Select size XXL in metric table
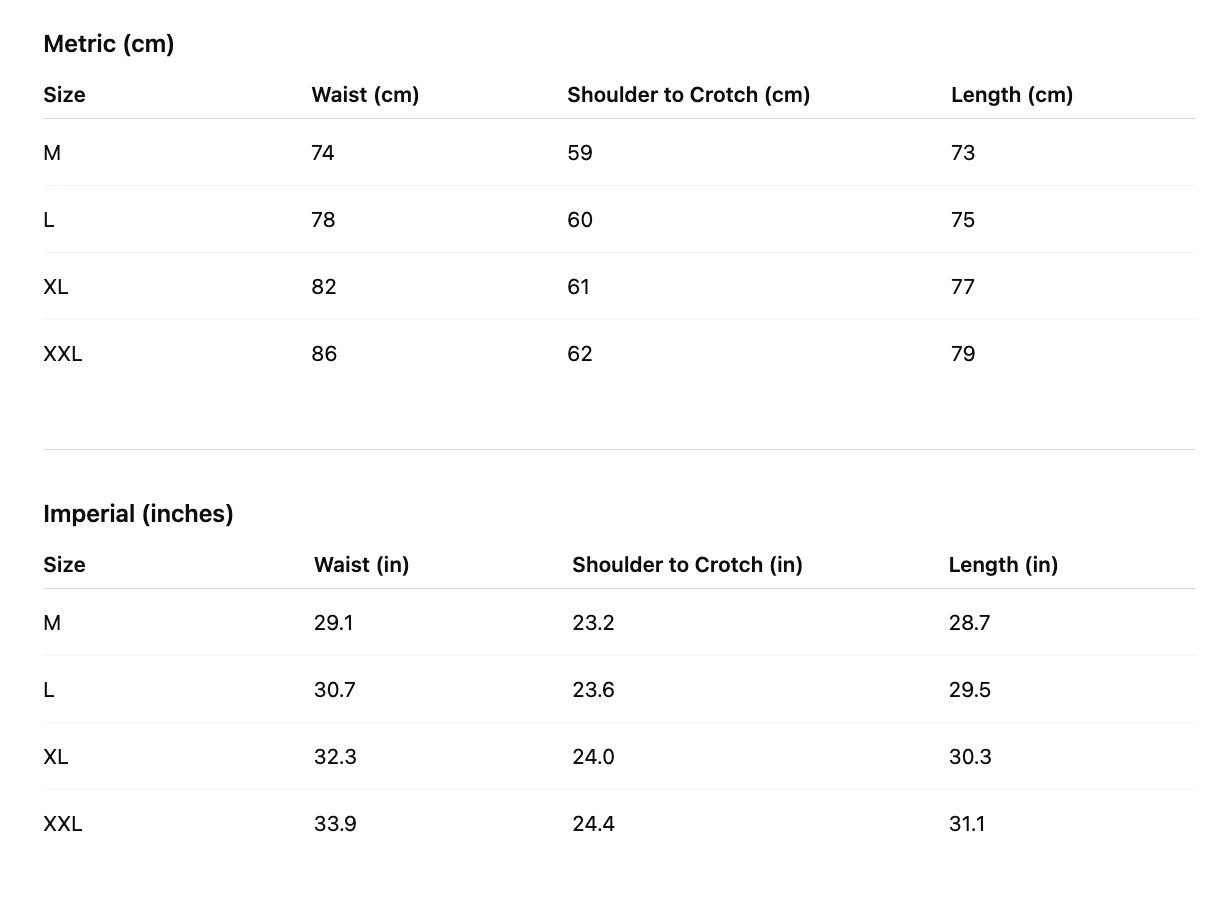 coord(63,354)
